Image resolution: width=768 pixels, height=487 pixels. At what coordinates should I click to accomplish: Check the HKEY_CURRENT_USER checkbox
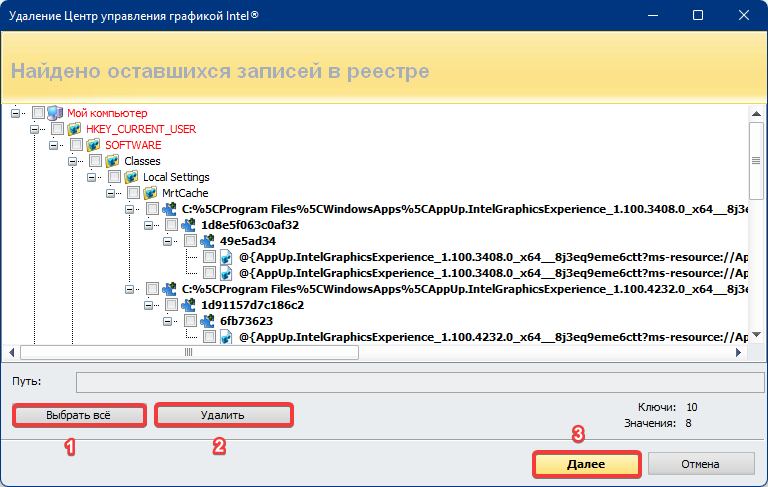pos(57,129)
